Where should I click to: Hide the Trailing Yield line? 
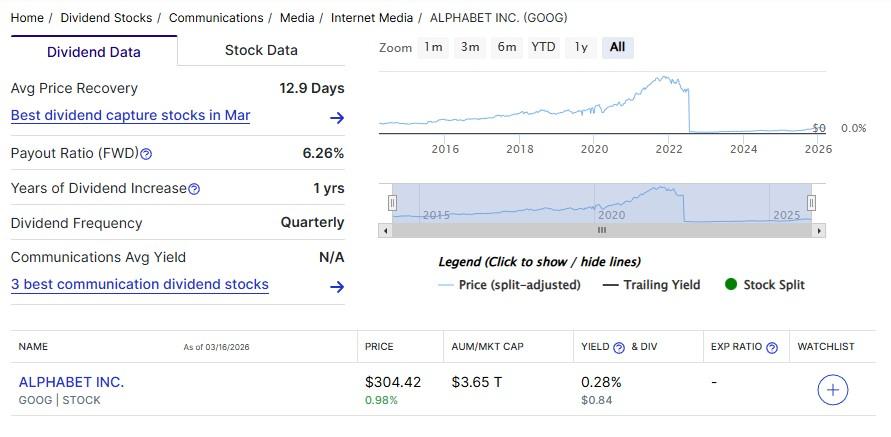pos(651,285)
